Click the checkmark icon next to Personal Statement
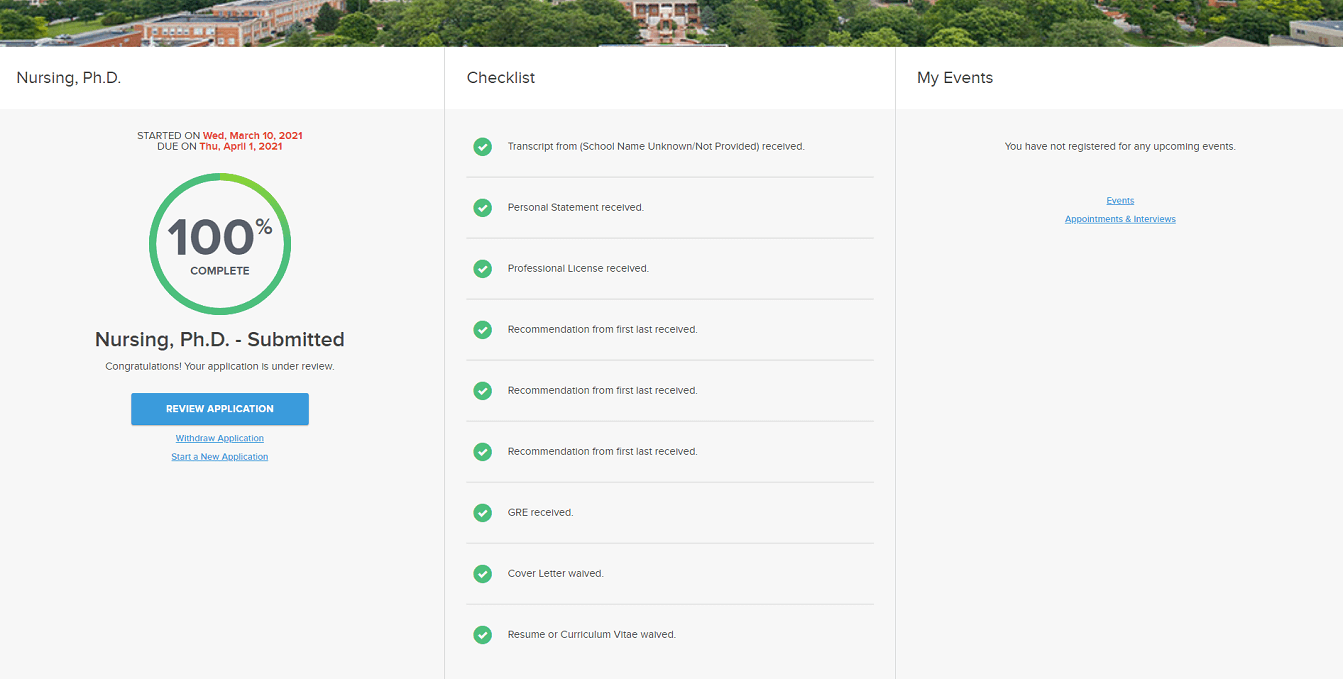The height and width of the screenshot is (679, 1343). tap(482, 208)
